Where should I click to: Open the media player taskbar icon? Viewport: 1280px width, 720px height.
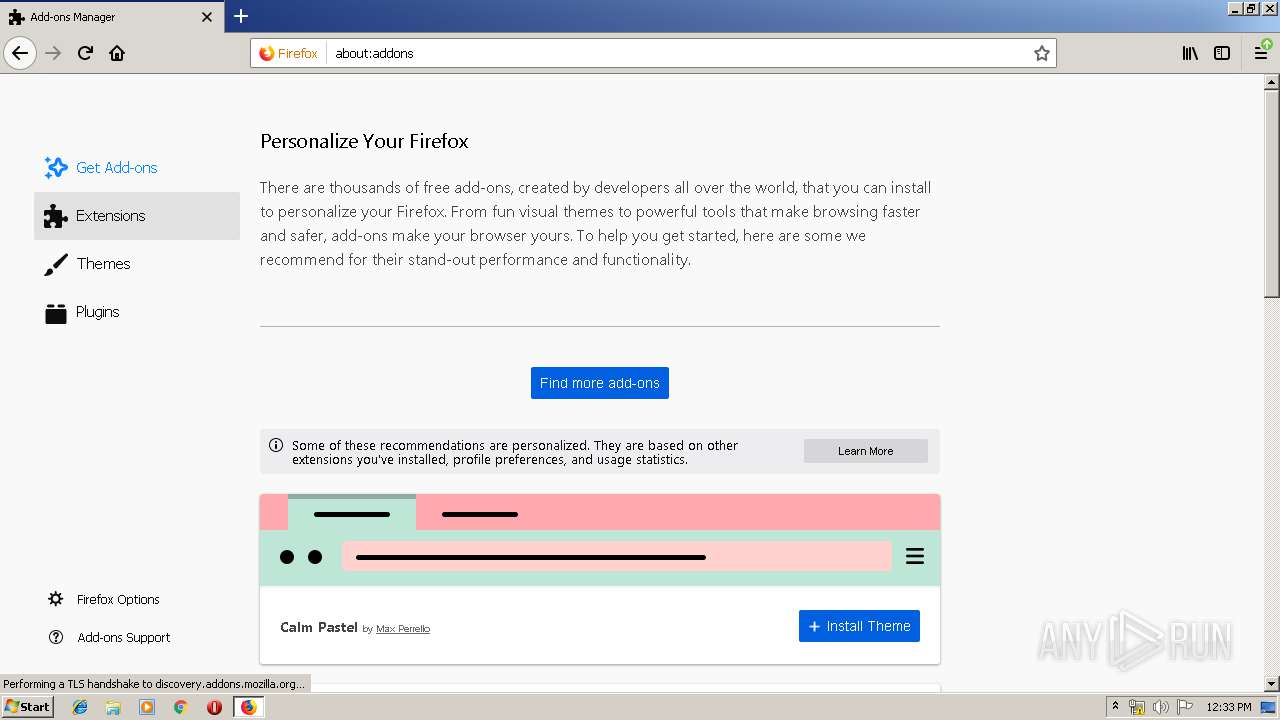147,707
